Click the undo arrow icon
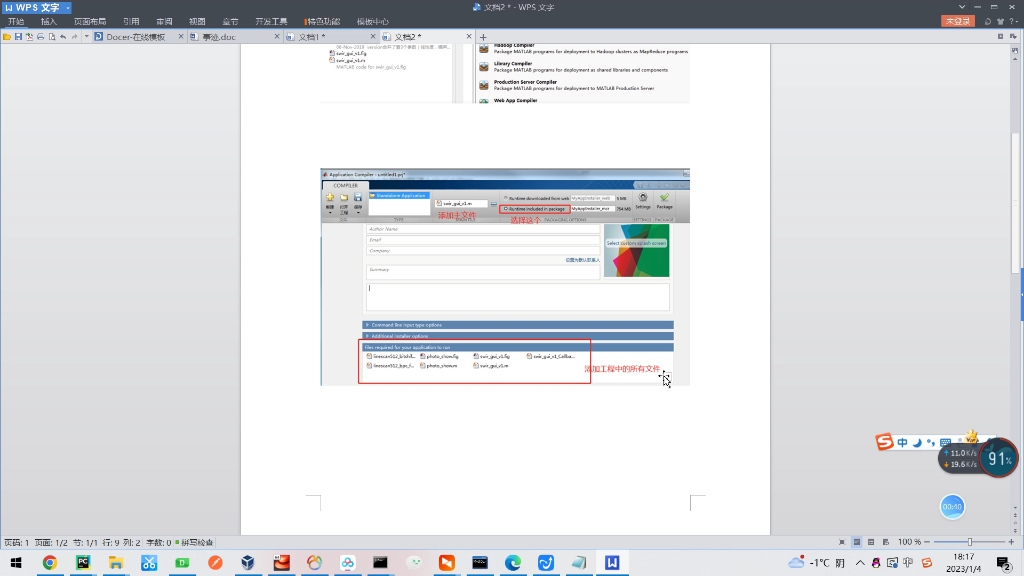 (x=63, y=37)
